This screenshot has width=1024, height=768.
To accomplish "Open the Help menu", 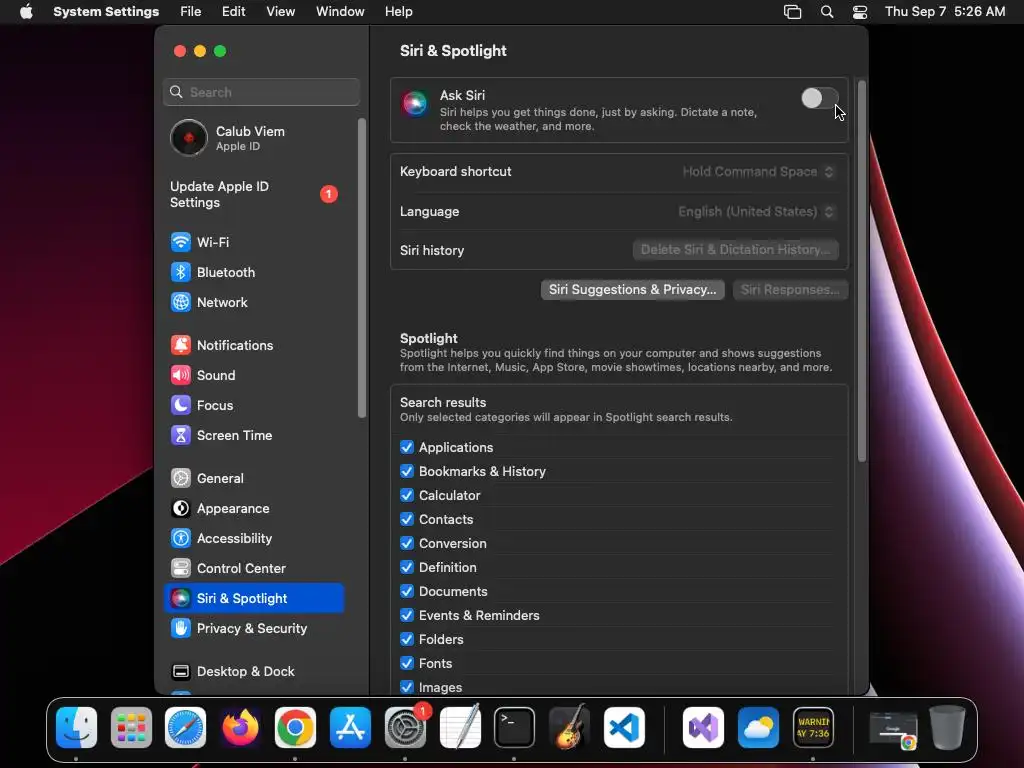I will click(398, 12).
